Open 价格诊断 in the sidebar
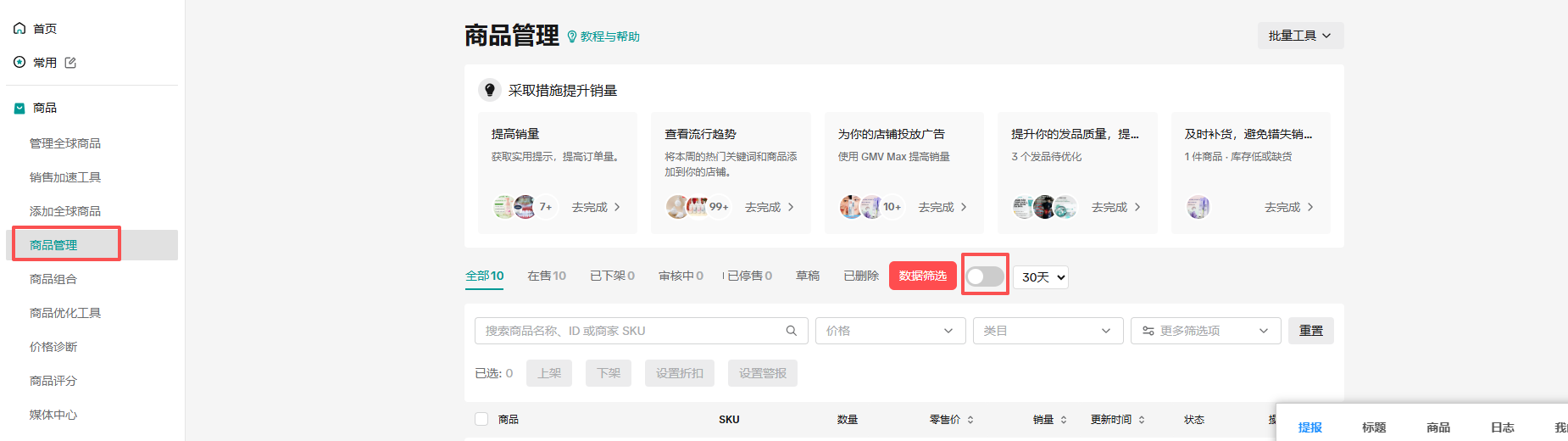 (x=53, y=347)
